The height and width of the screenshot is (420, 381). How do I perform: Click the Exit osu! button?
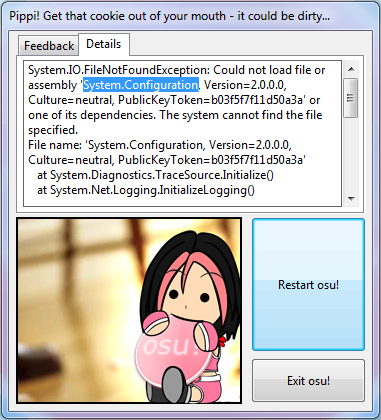[x=308, y=380]
